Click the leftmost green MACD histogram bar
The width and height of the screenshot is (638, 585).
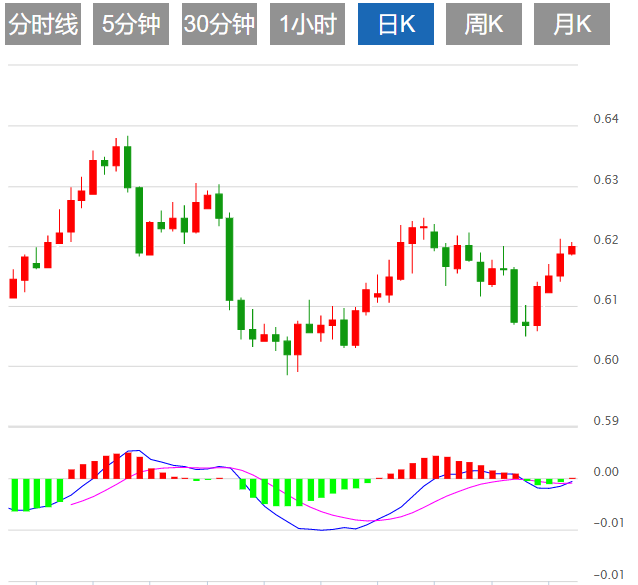[x=14, y=494]
